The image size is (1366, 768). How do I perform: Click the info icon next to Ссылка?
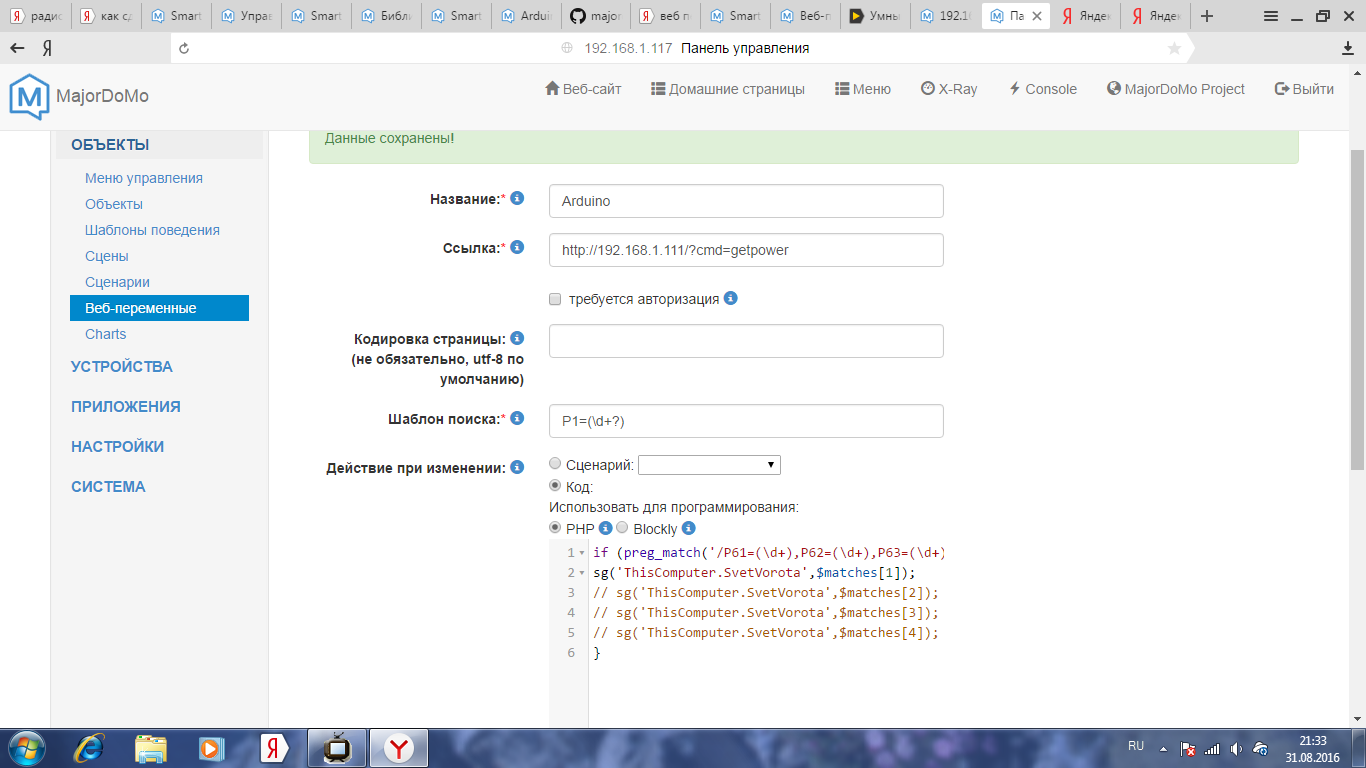coord(517,247)
